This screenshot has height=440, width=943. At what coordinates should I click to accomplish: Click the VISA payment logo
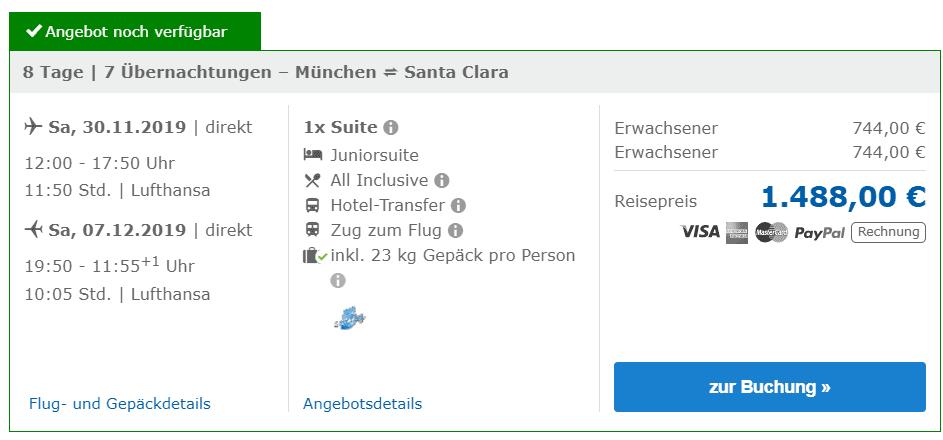click(x=700, y=232)
